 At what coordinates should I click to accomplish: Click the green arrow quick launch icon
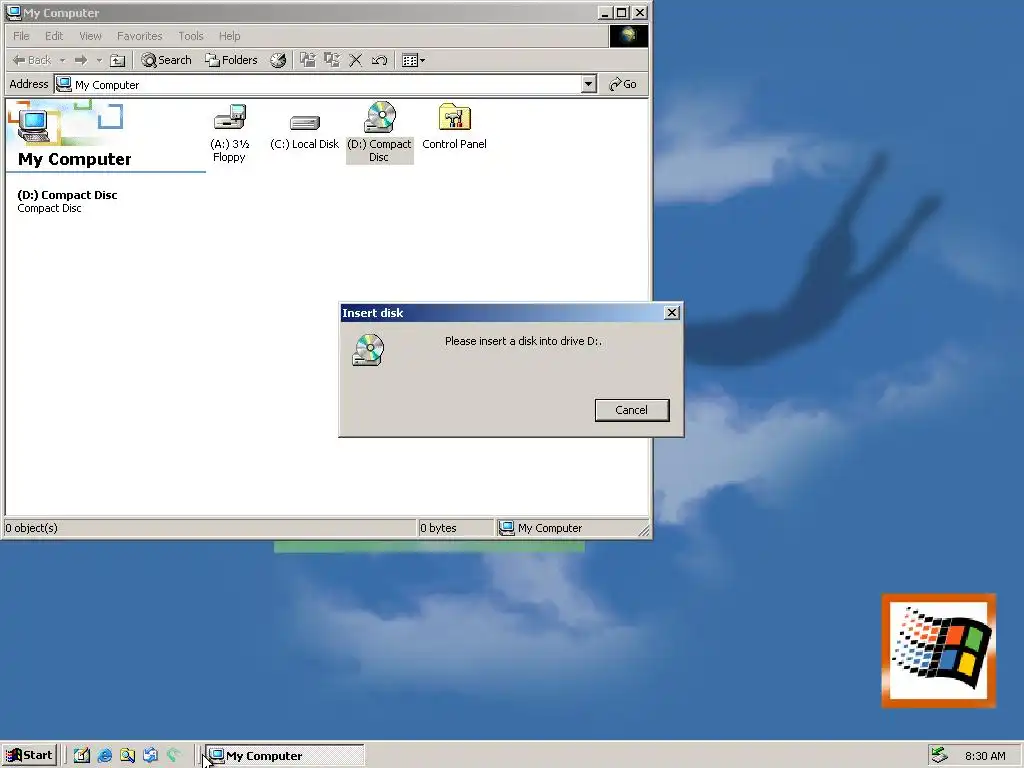173,756
